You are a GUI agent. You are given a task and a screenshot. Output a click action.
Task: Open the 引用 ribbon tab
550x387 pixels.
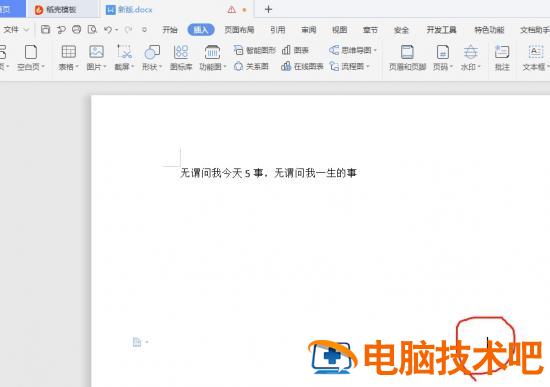[277, 30]
